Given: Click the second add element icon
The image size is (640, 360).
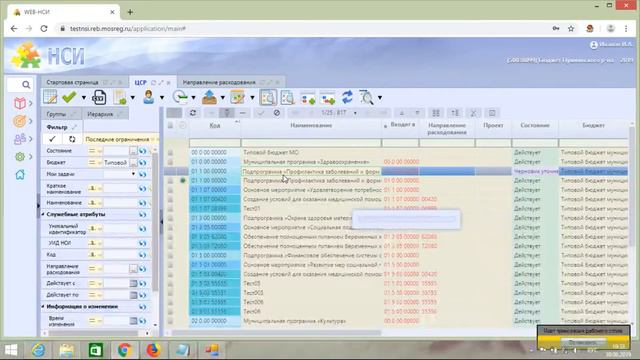Looking at the screenshot, I should (327, 98).
